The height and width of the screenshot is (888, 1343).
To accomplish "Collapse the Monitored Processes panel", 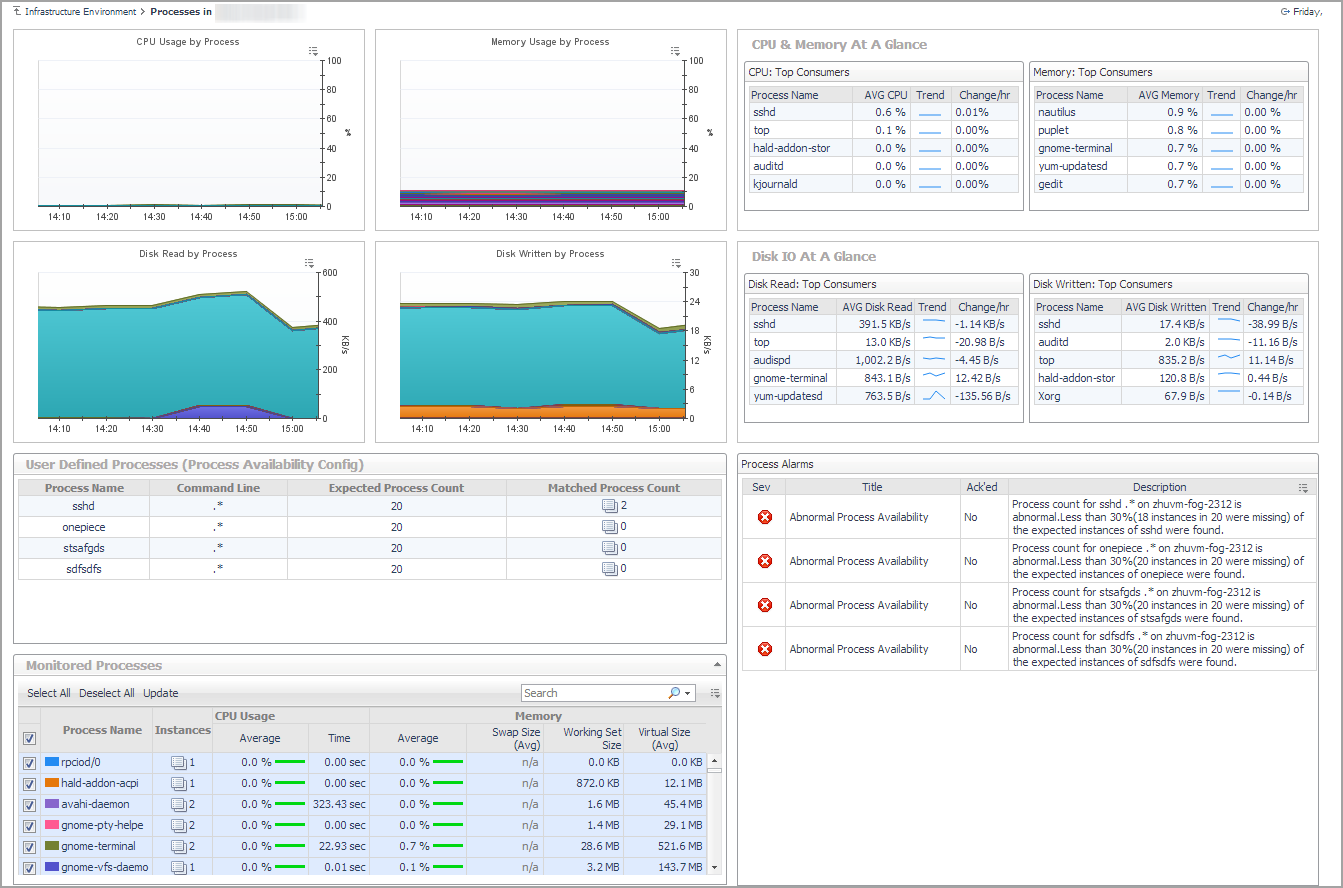I will coord(716,665).
